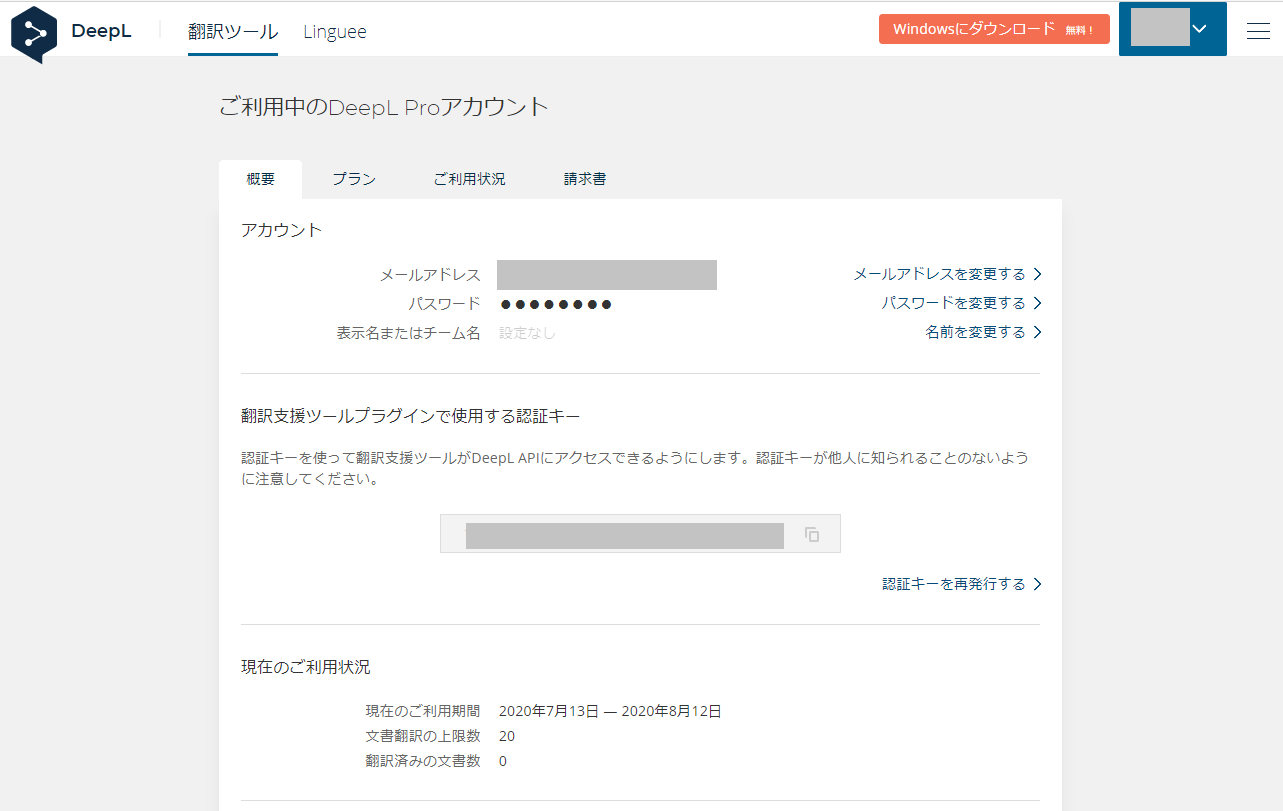Open the ご利用状況 tab
Viewport: 1283px width, 811px height.
(469, 178)
